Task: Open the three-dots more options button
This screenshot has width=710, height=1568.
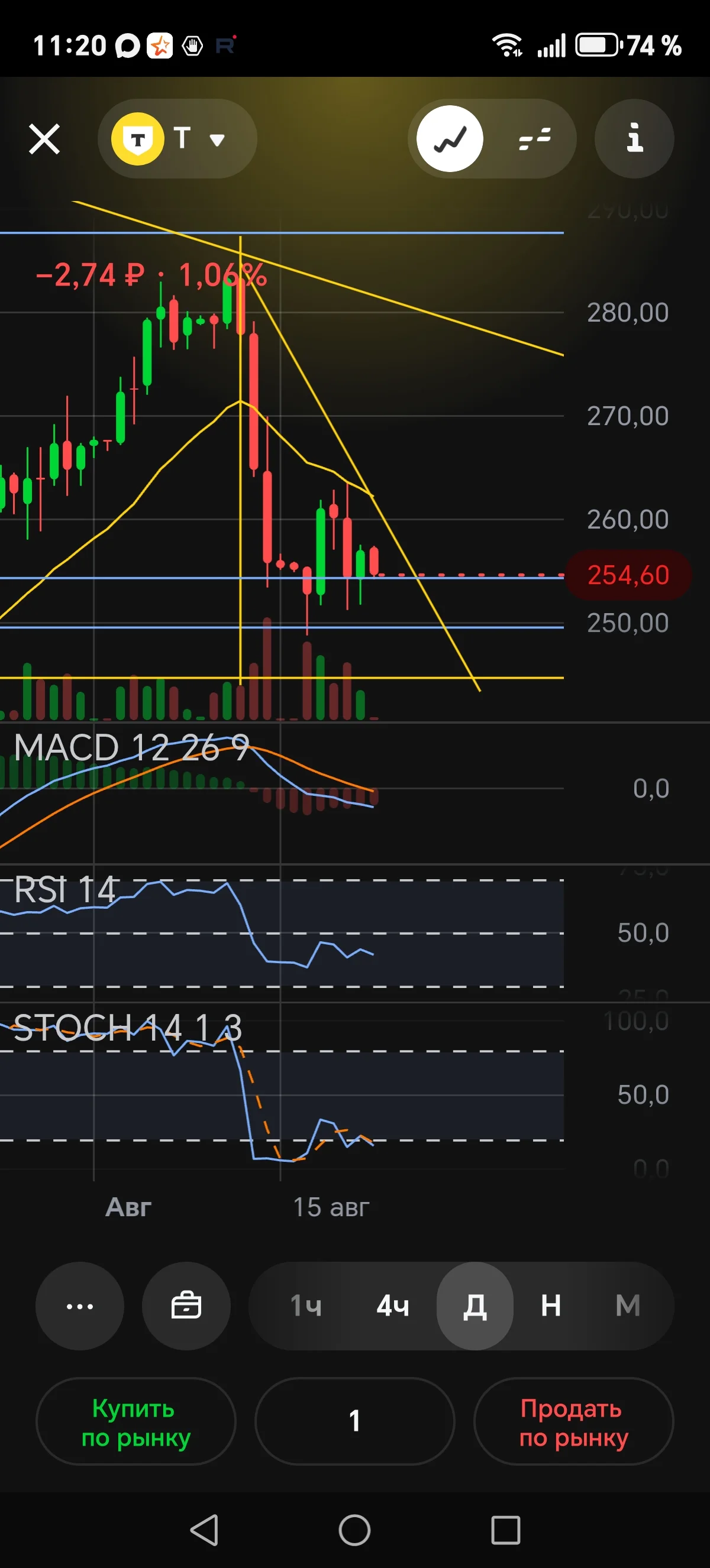Action: click(x=80, y=1305)
